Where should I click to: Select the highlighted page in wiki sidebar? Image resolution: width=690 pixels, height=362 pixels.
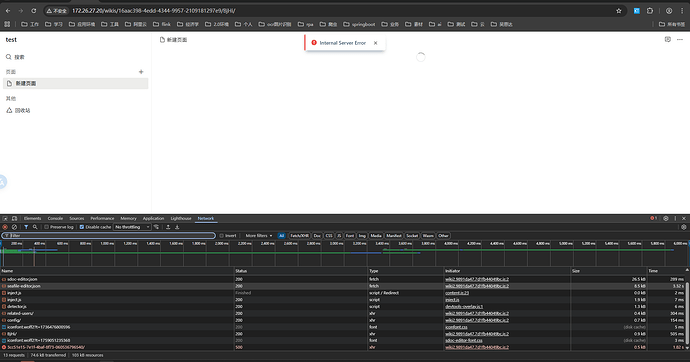[76, 84]
